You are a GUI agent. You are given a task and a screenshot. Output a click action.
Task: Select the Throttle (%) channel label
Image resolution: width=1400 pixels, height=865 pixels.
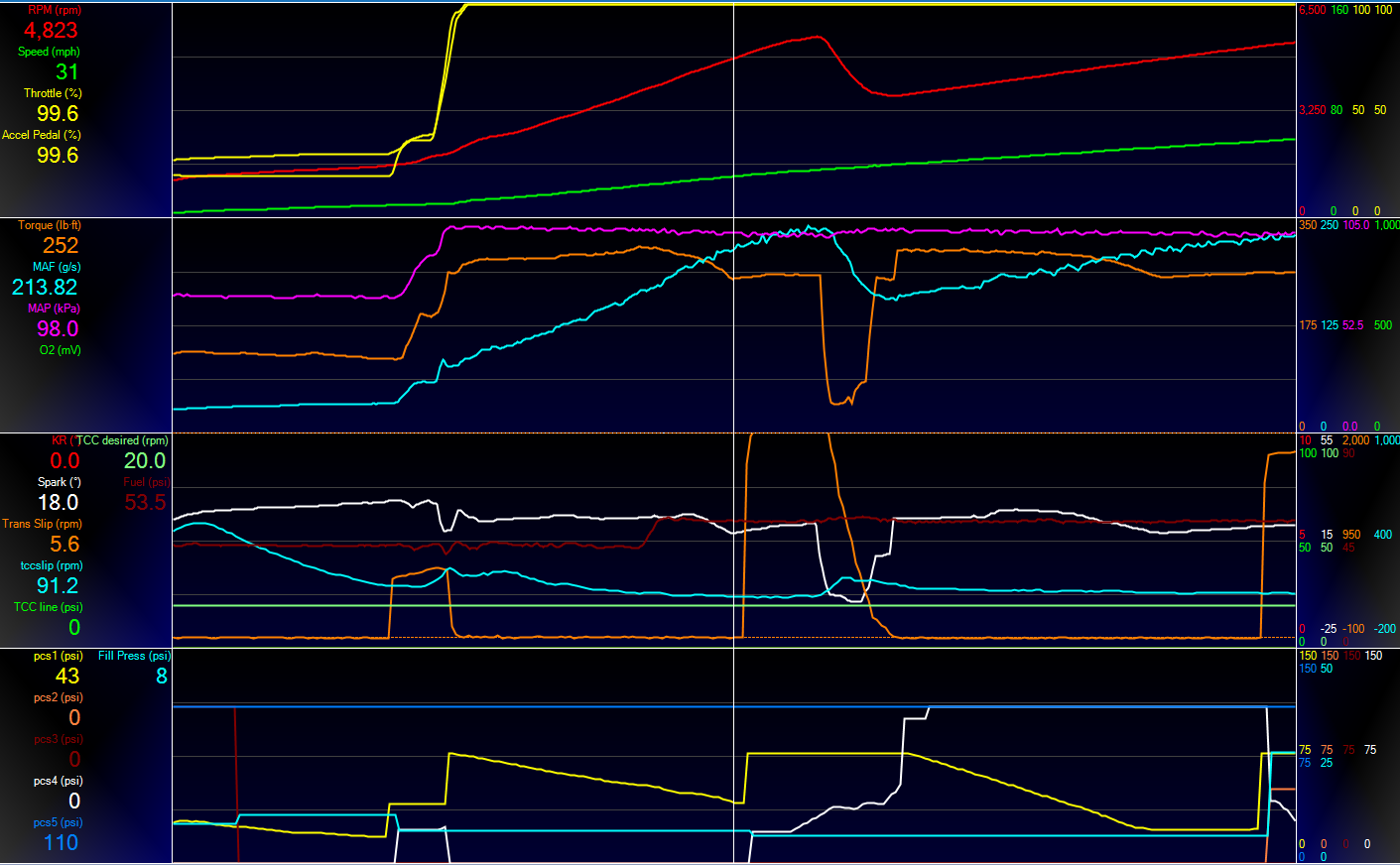point(53,93)
